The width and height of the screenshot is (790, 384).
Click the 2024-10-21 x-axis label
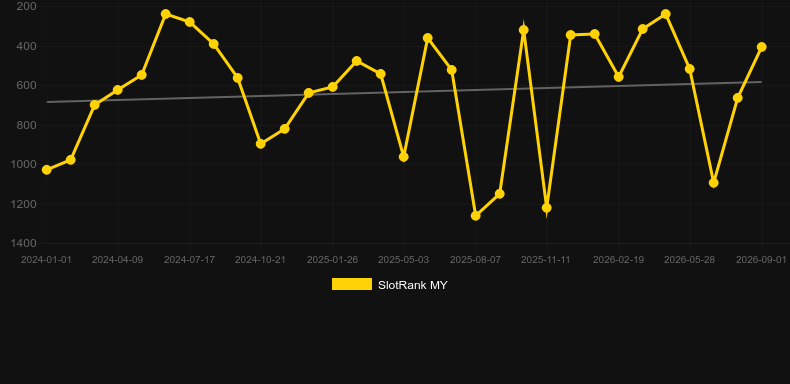pos(260,260)
